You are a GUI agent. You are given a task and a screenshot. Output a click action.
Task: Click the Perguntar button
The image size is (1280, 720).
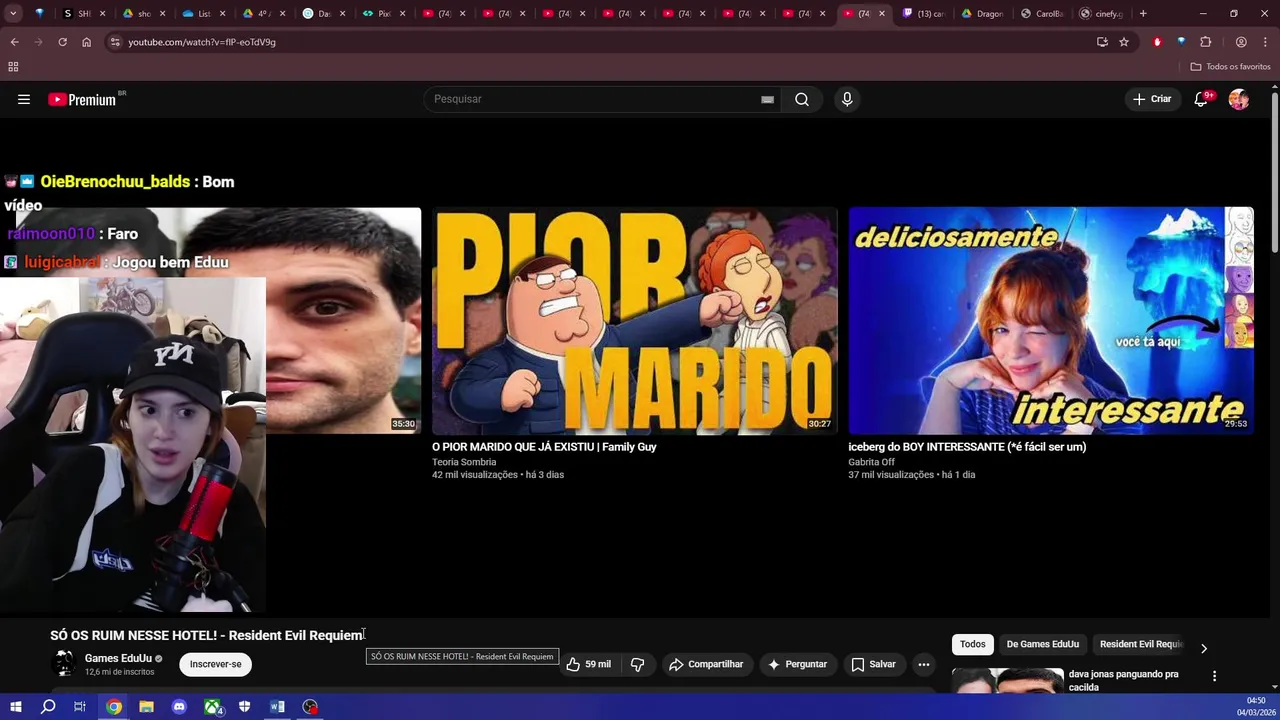click(797, 664)
